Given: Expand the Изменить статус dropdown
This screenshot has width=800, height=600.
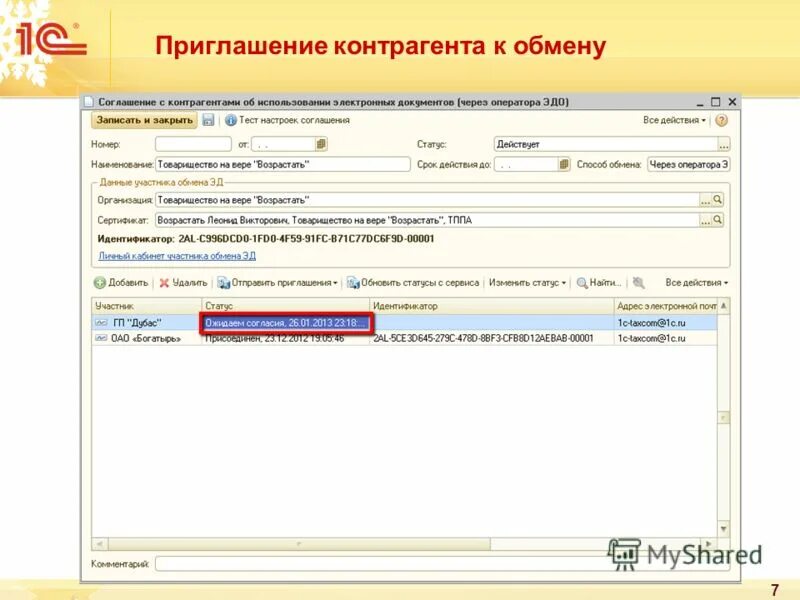Looking at the screenshot, I should (x=564, y=281).
